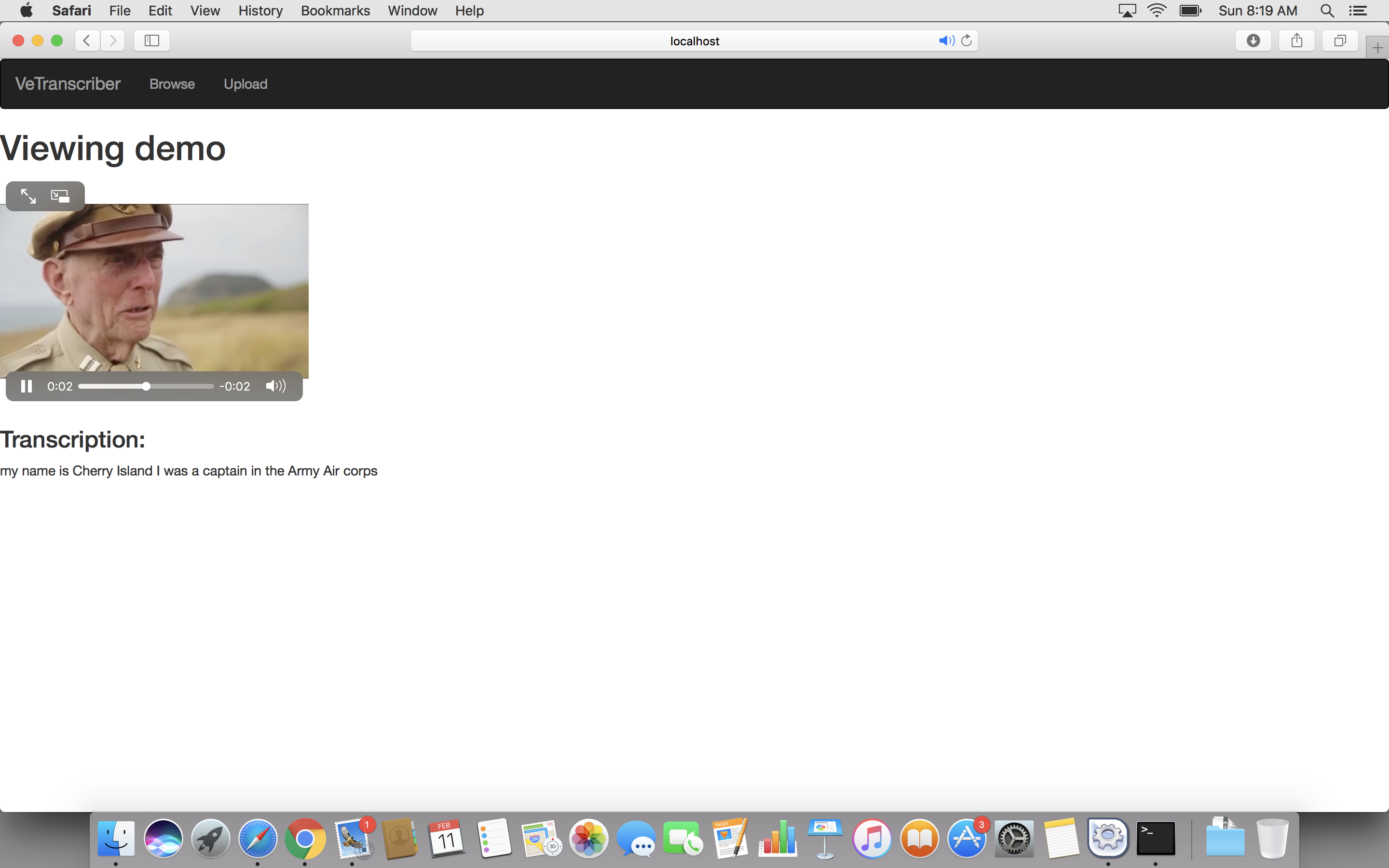Reload the localhost page
The height and width of the screenshot is (868, 1389).
tap(967, 41)
